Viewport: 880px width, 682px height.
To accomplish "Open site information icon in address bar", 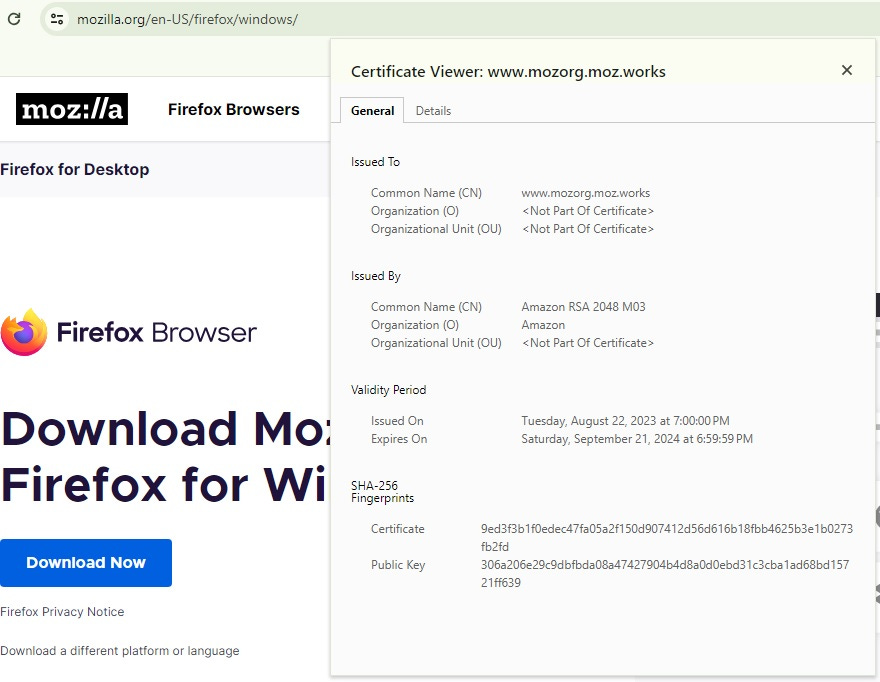I will pyautogui.click(x=57, y=19).
